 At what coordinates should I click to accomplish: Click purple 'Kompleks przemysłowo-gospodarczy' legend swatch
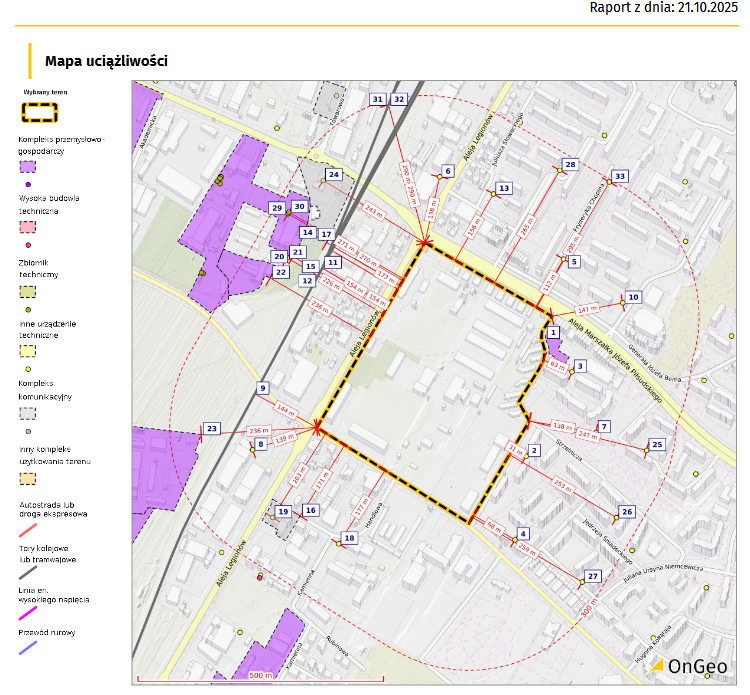27,166
